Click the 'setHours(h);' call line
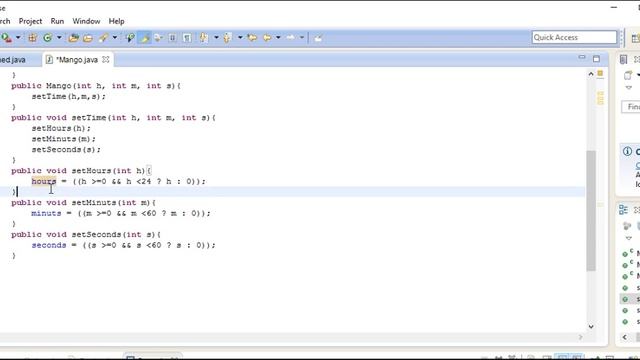Screen dimensions: 640x360 pos(61,128)
